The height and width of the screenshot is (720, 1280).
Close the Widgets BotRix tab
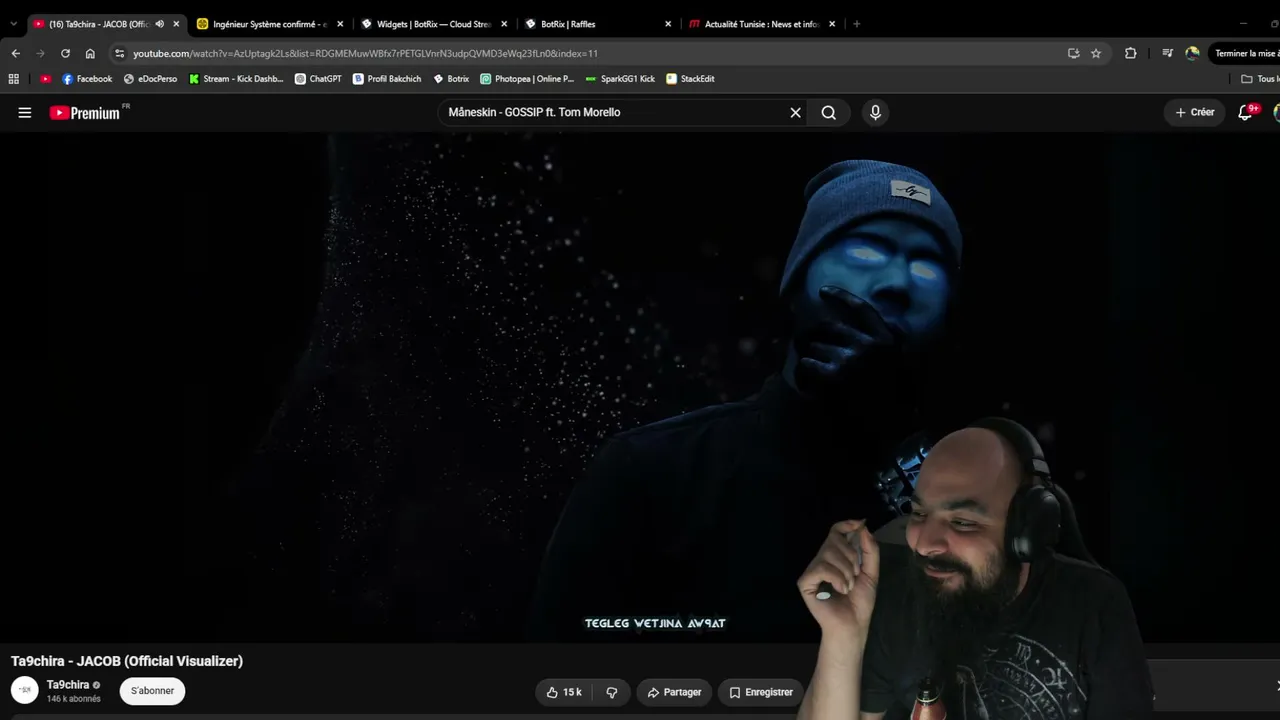click(504, 24)
